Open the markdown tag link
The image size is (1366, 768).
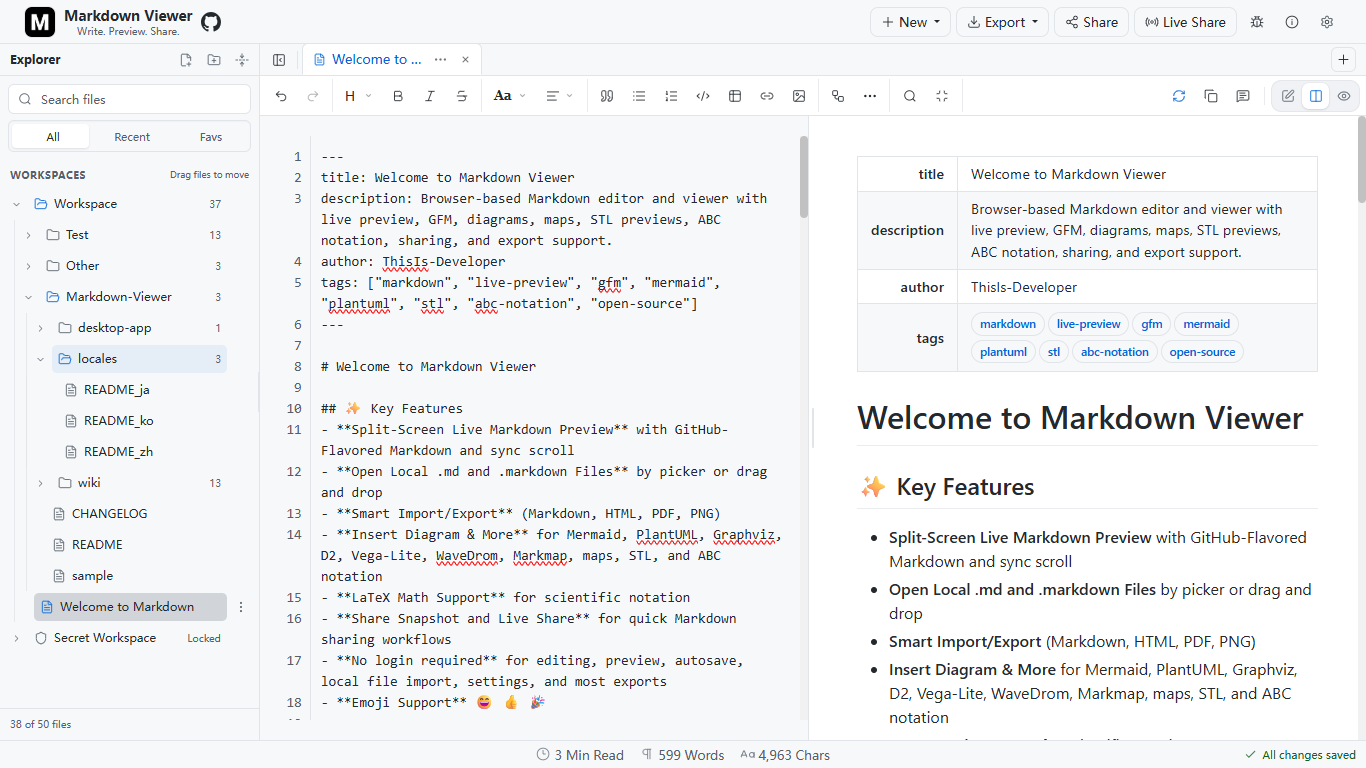(1008, 324)
